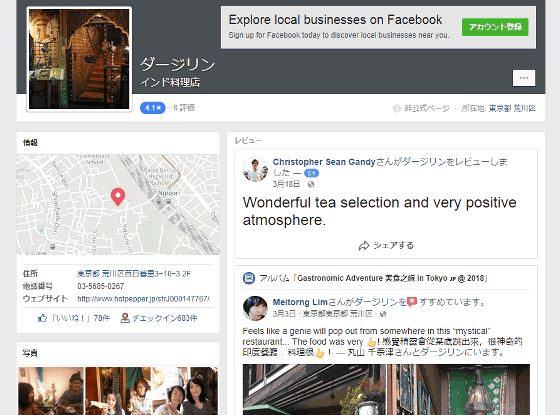
Task: Click the 5-star badge on Christopher's review
Action: pos(311,173)
